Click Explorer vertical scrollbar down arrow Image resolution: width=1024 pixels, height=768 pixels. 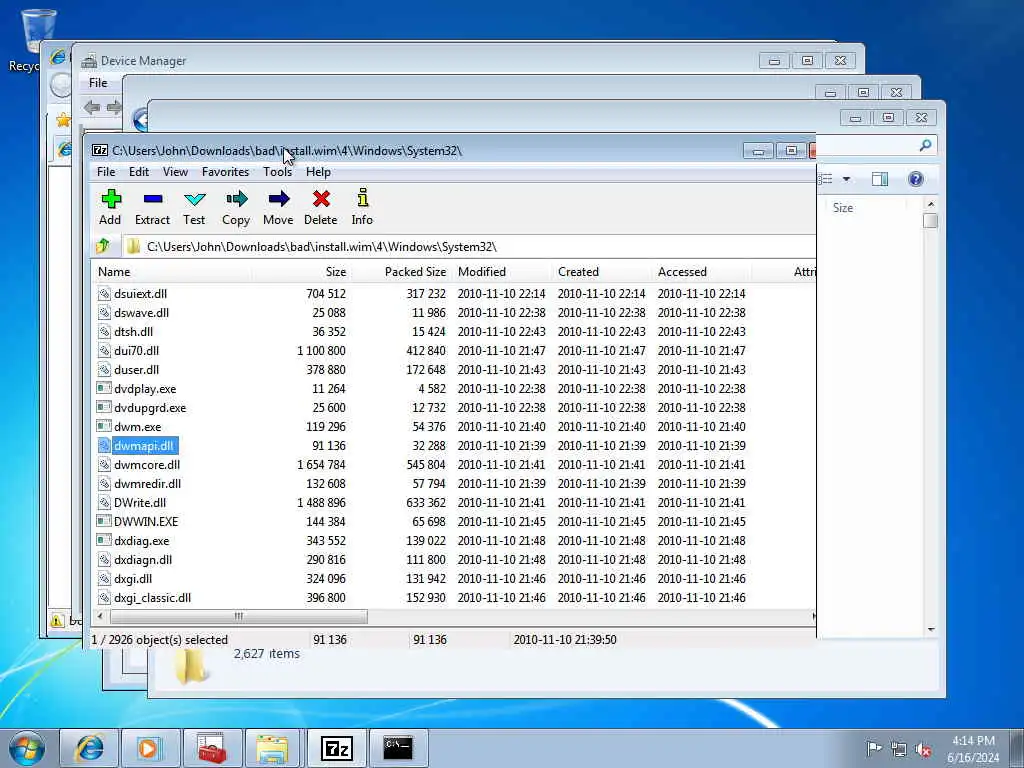pos(931,630)
